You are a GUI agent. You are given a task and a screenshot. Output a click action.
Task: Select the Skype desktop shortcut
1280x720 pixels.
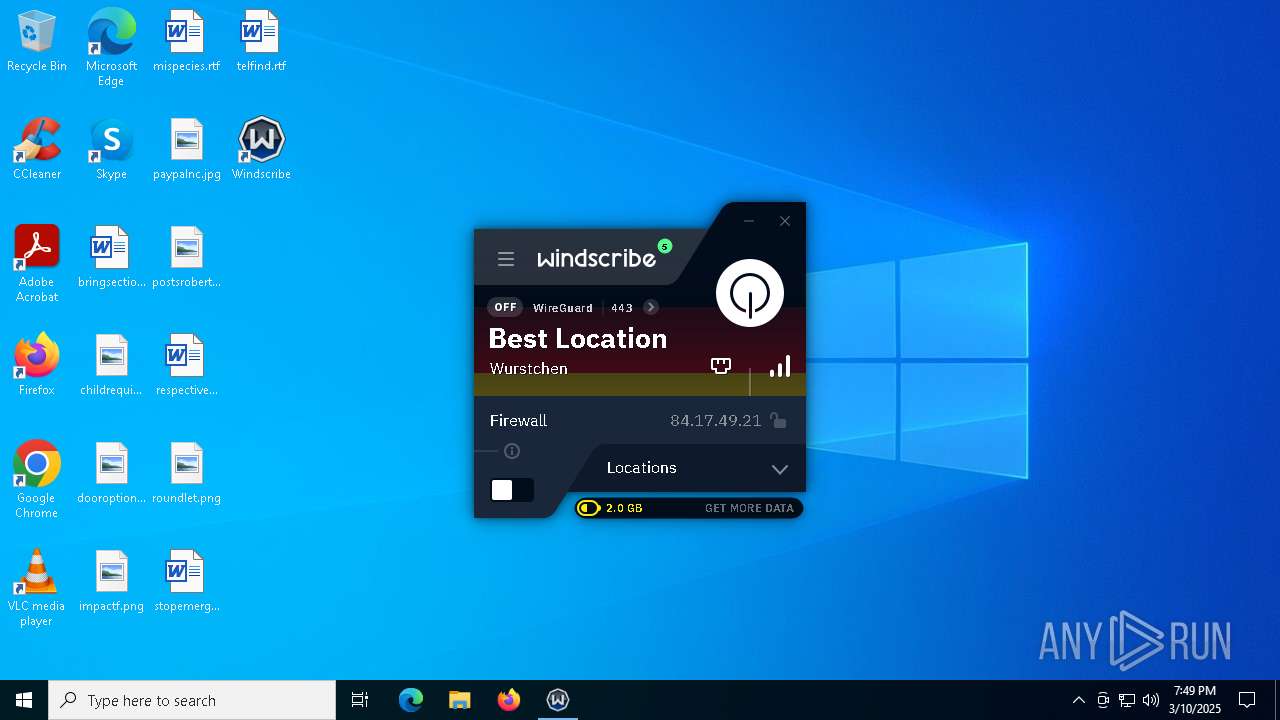coord(111,150)
